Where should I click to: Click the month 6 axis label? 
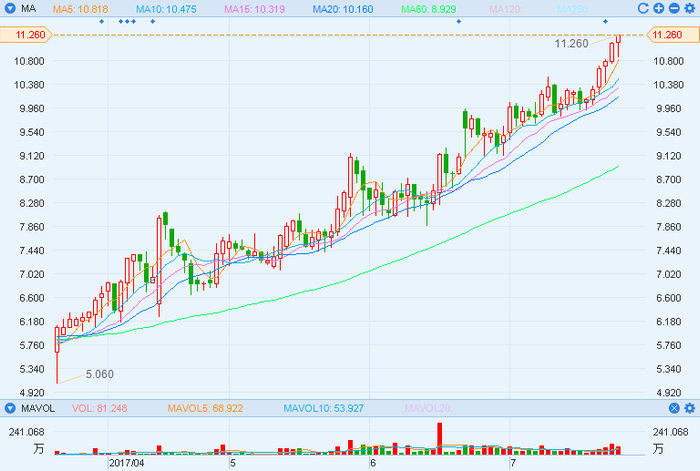point(373,463)
